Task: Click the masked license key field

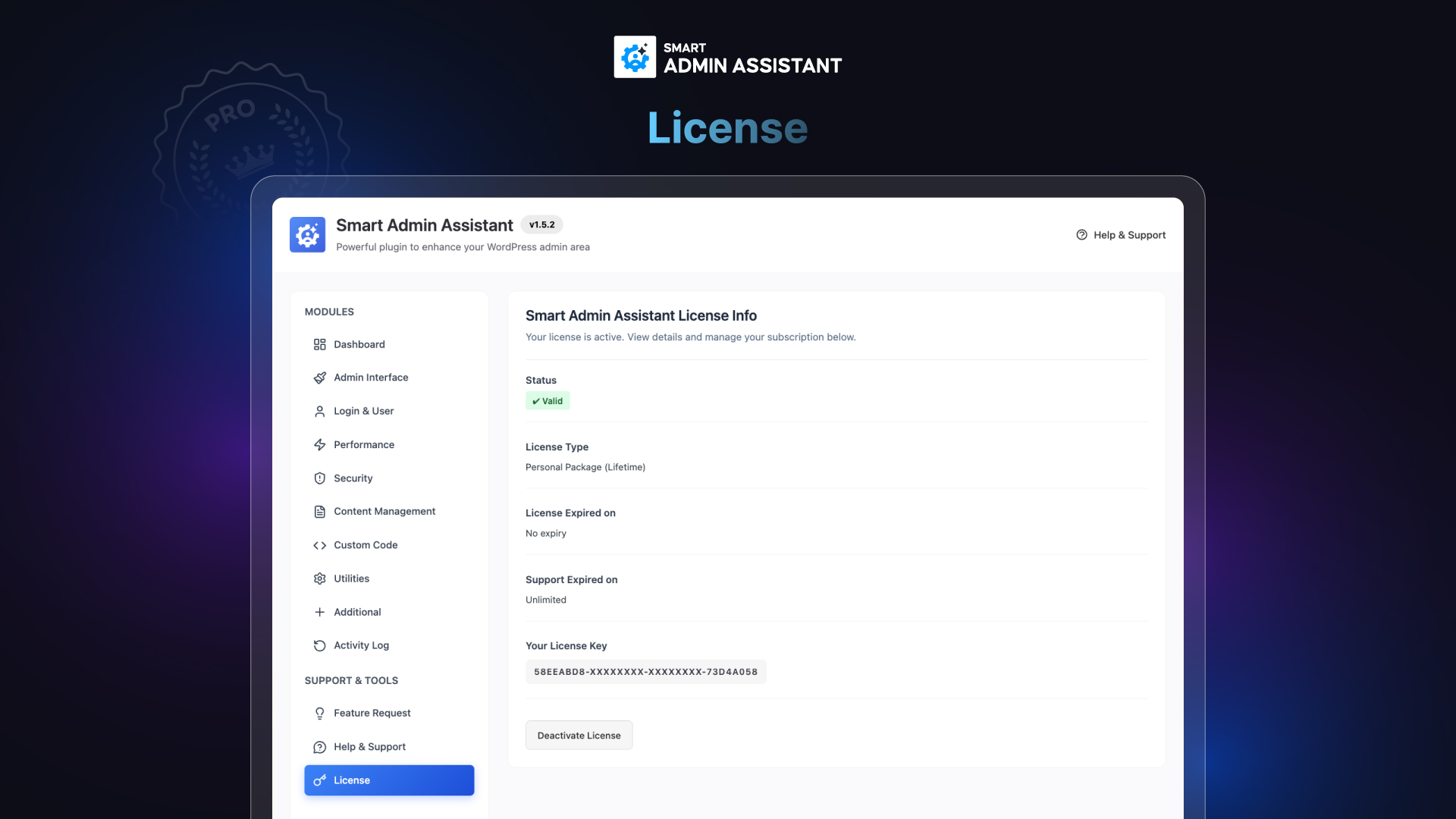Action: (x=645, y=672)
